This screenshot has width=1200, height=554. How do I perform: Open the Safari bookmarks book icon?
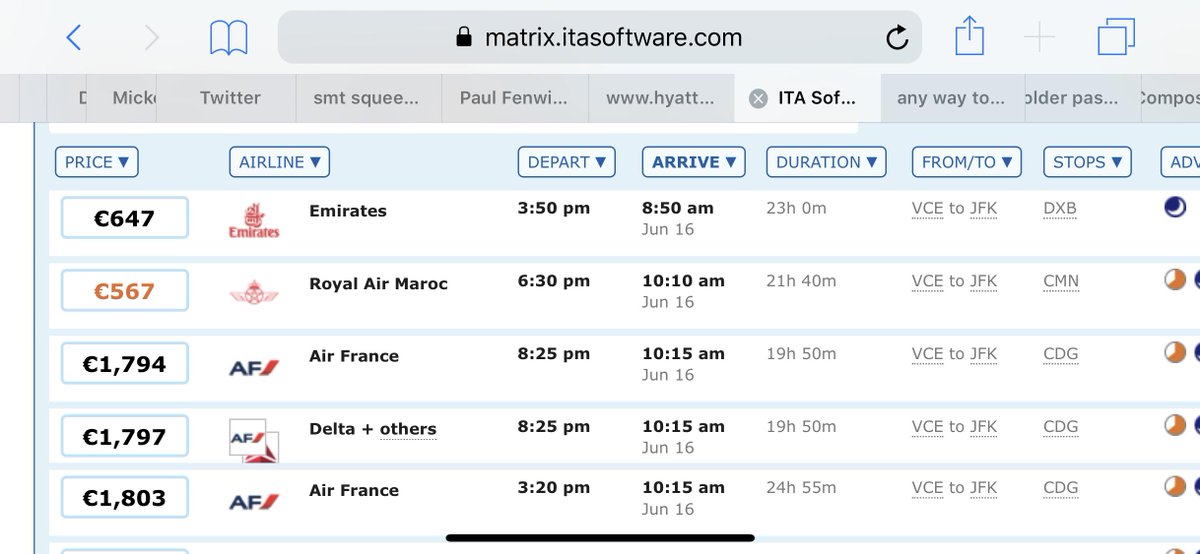point(229,38)
